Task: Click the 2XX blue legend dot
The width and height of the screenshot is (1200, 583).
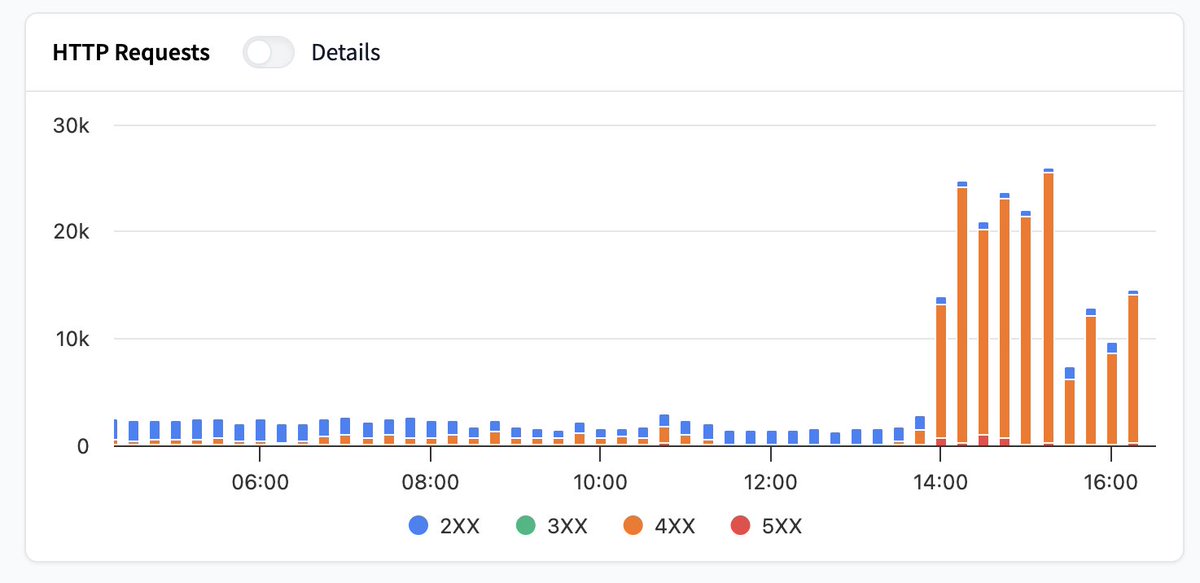Action: [x=419, y=525]
